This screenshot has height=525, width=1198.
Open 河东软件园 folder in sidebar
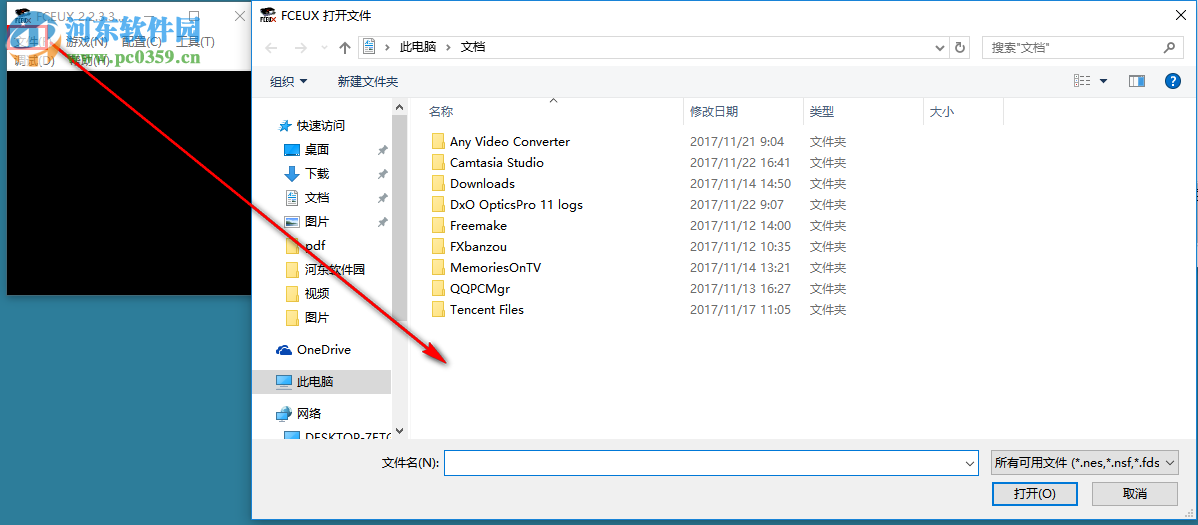(x=335, y=269)
